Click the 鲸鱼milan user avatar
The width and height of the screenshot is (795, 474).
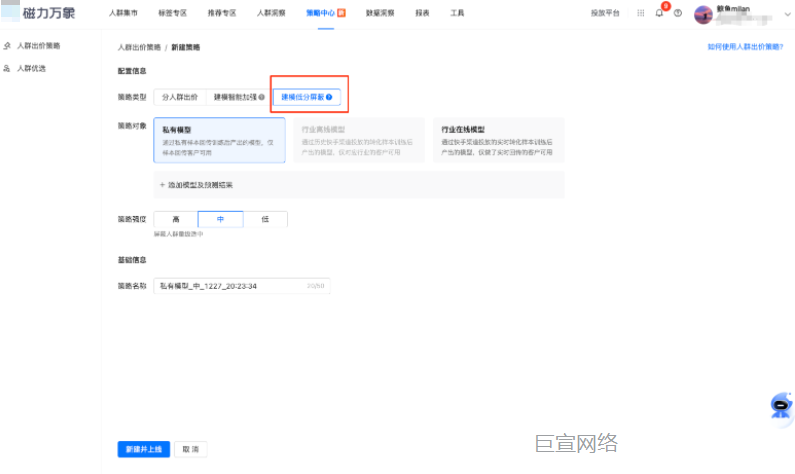tap(703, 15)
